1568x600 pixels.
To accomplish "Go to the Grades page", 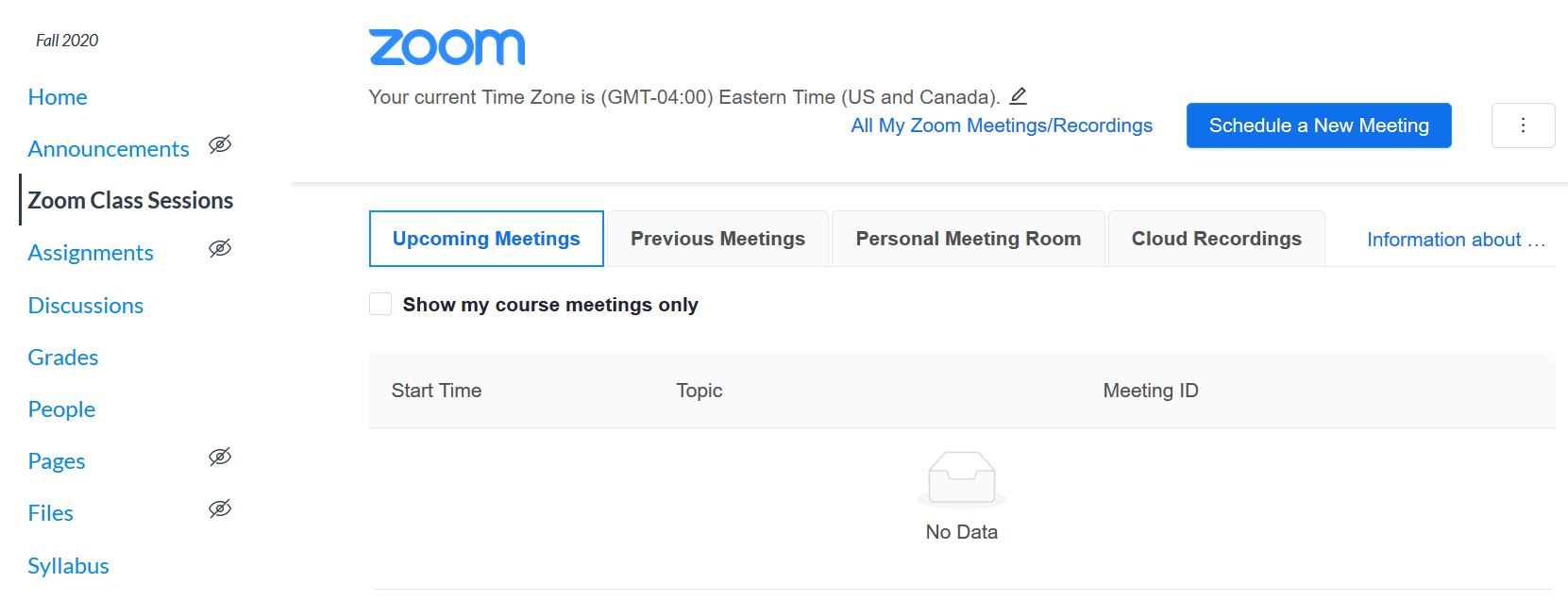I will click(x=62, y=357).
